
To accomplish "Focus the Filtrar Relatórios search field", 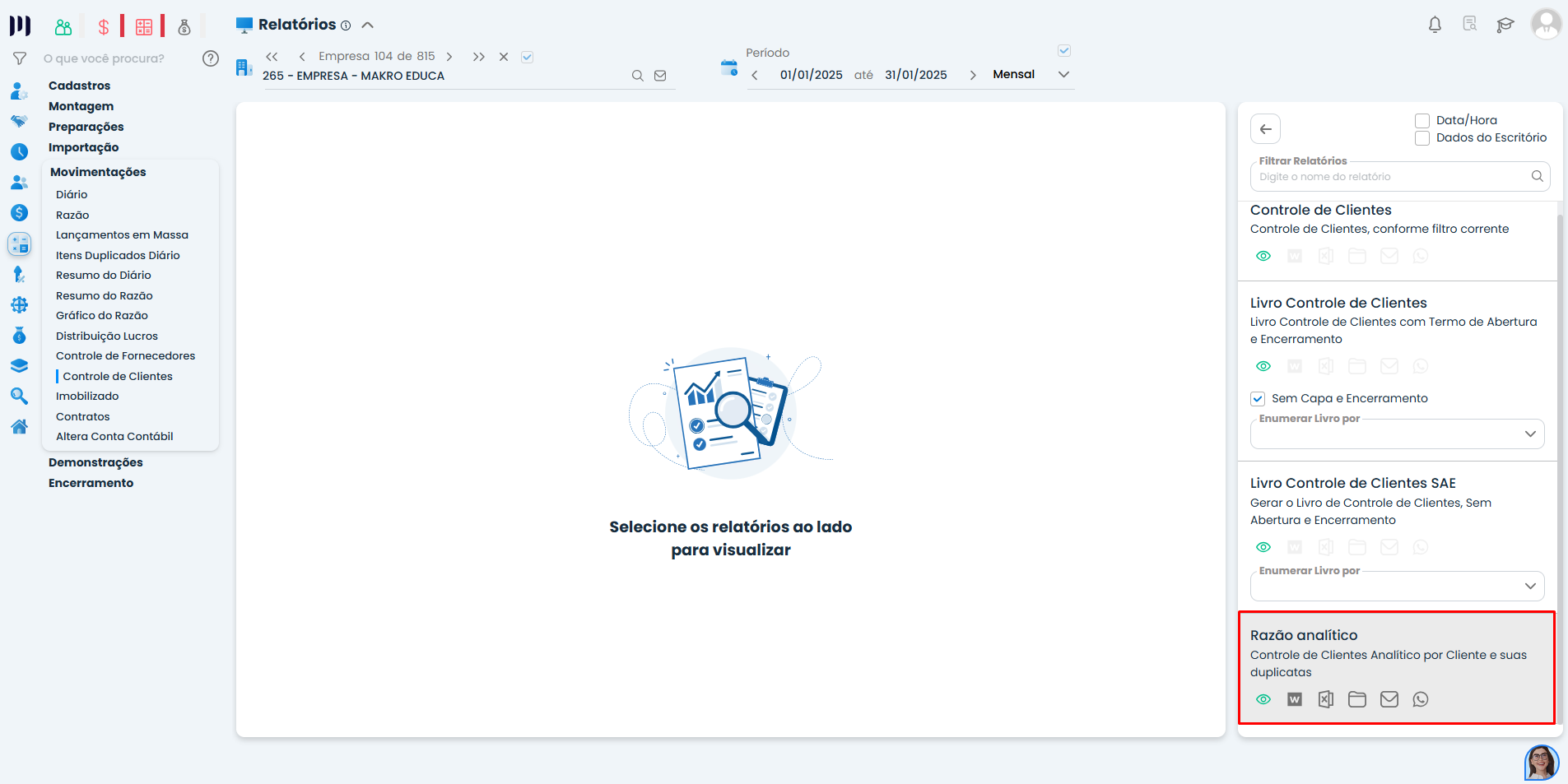I will [x=1399, y=177].
